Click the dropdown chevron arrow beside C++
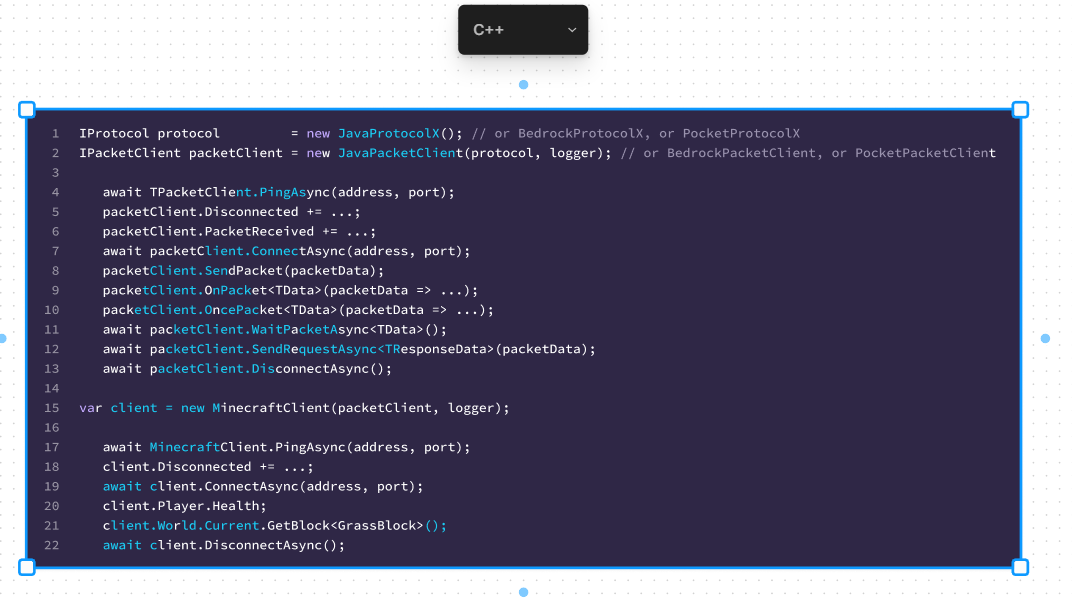This screenshot has height=601, width=1072. (572, 30)
